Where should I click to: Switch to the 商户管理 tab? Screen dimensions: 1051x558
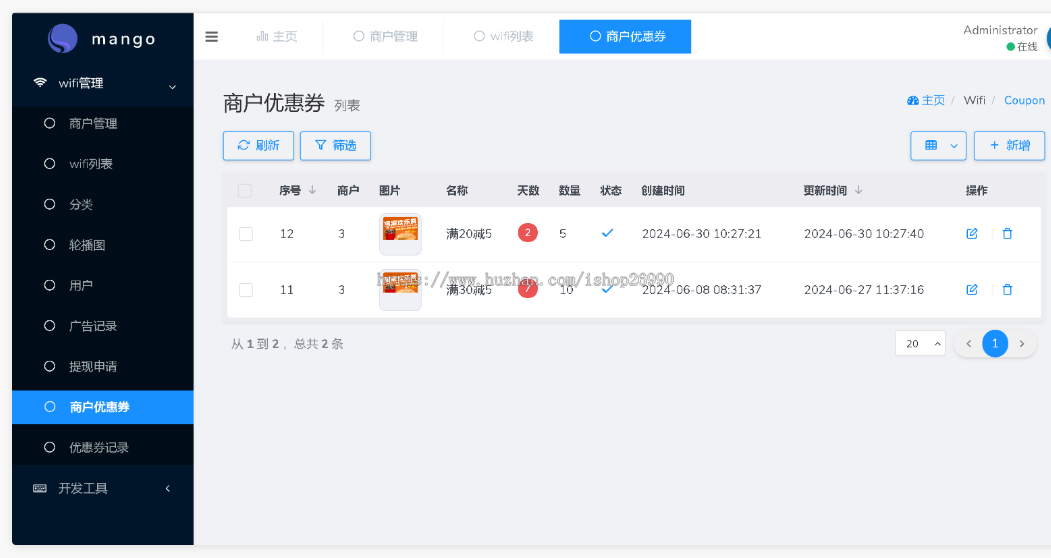tap(385, 36)
